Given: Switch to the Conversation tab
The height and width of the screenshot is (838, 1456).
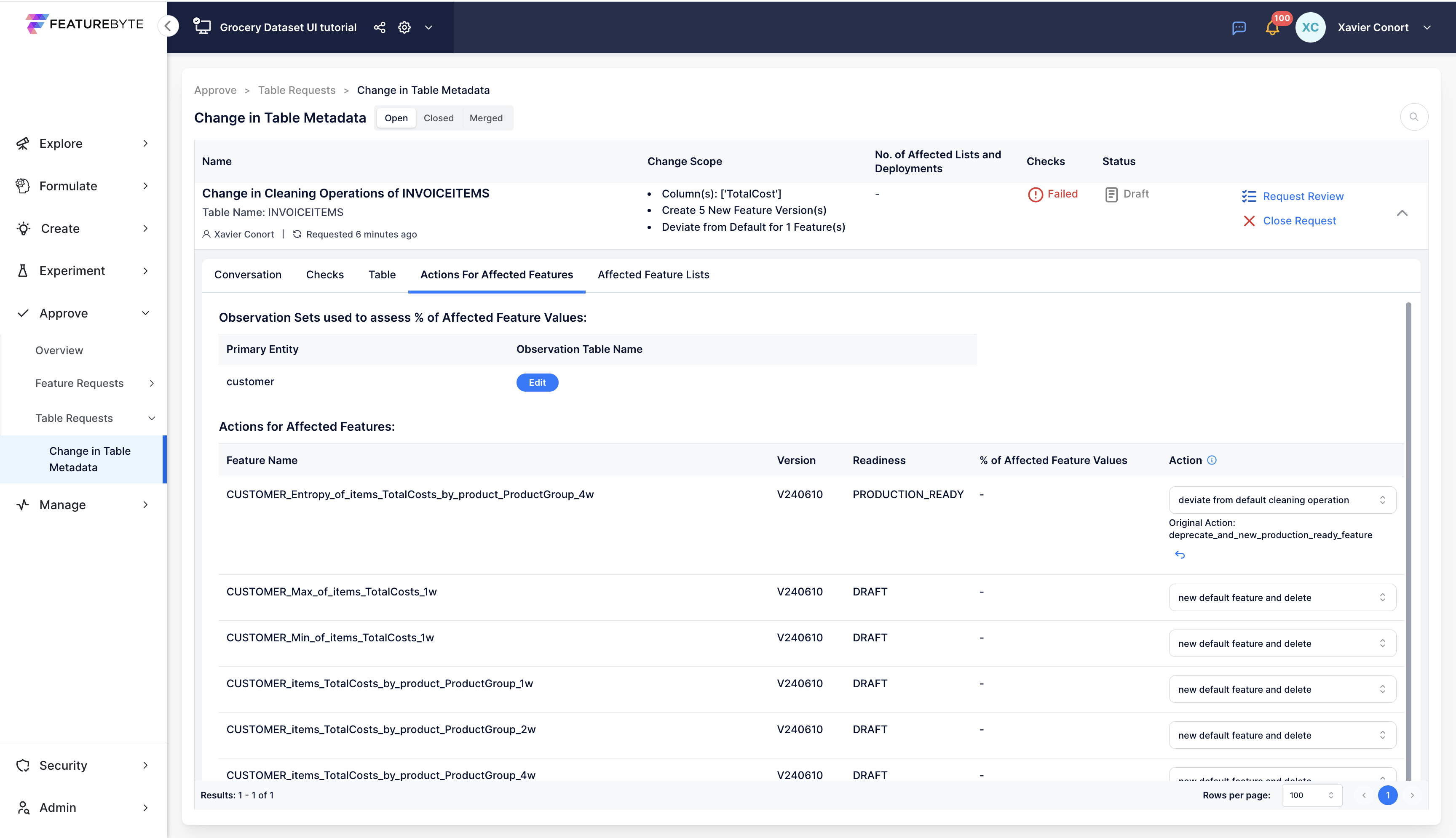Looking at the screenshot, I should pyautogui.click(x=248, y=275).
